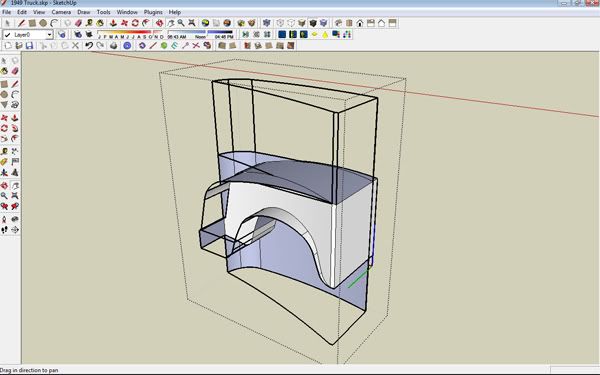Choose the Eraser tool in top toolbar

click(78, 23)
